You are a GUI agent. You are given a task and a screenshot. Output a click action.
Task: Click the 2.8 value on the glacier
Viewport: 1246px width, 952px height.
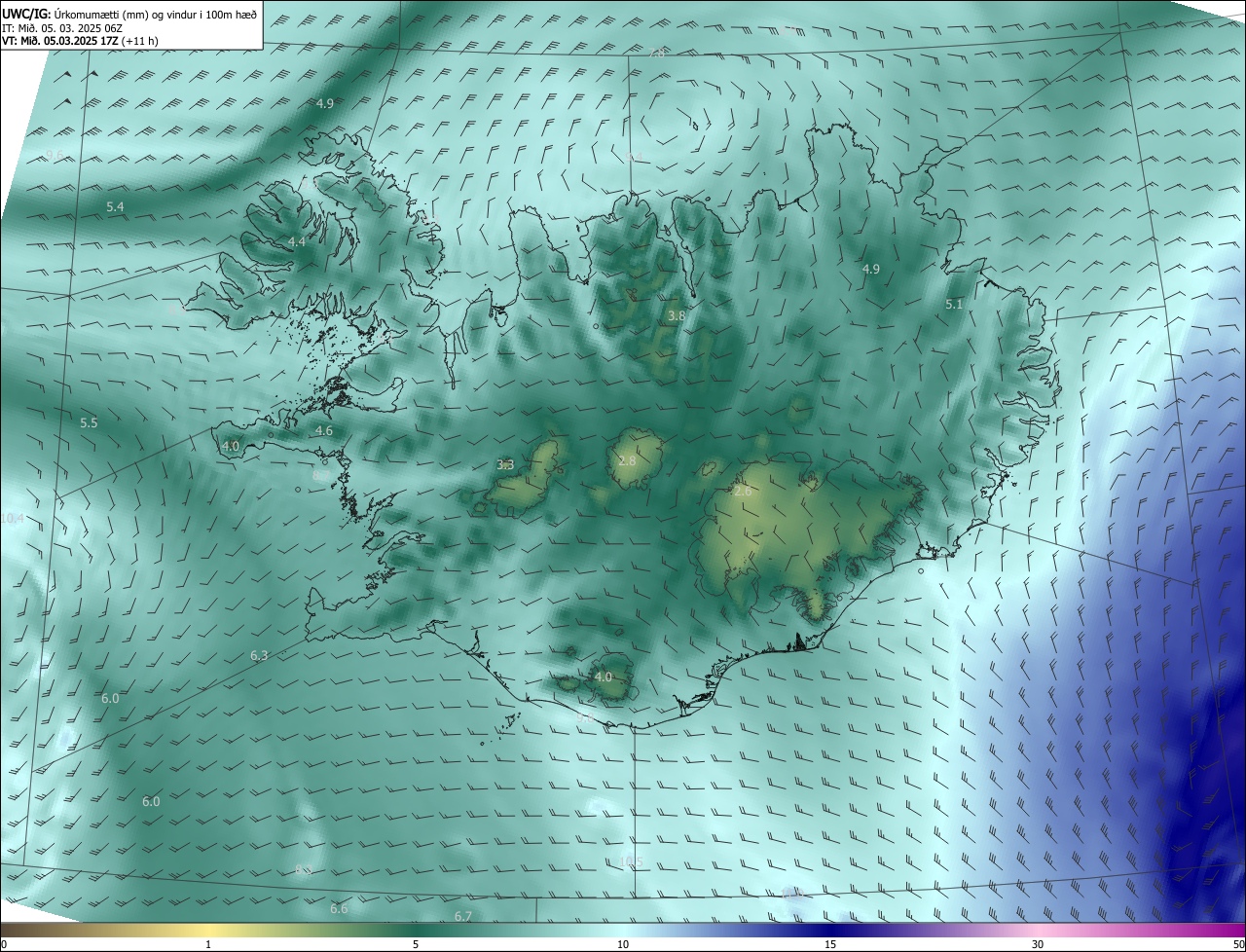(627, 460)
